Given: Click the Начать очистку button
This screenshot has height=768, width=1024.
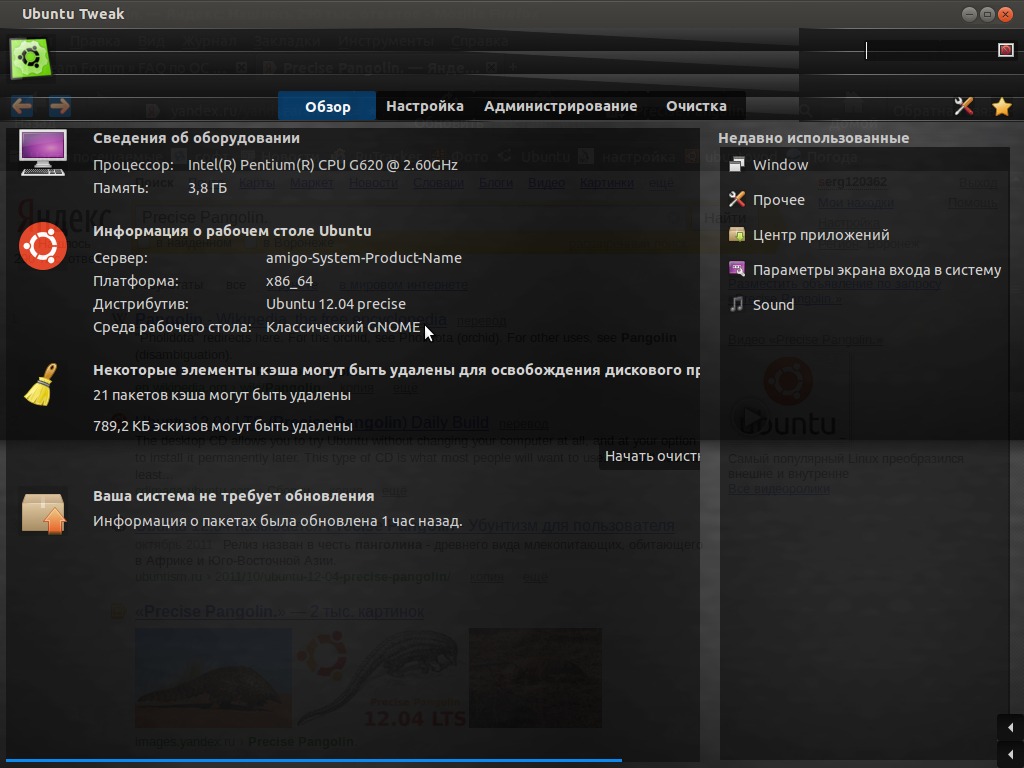Looking at the screenshot, I should click(650, 456).
